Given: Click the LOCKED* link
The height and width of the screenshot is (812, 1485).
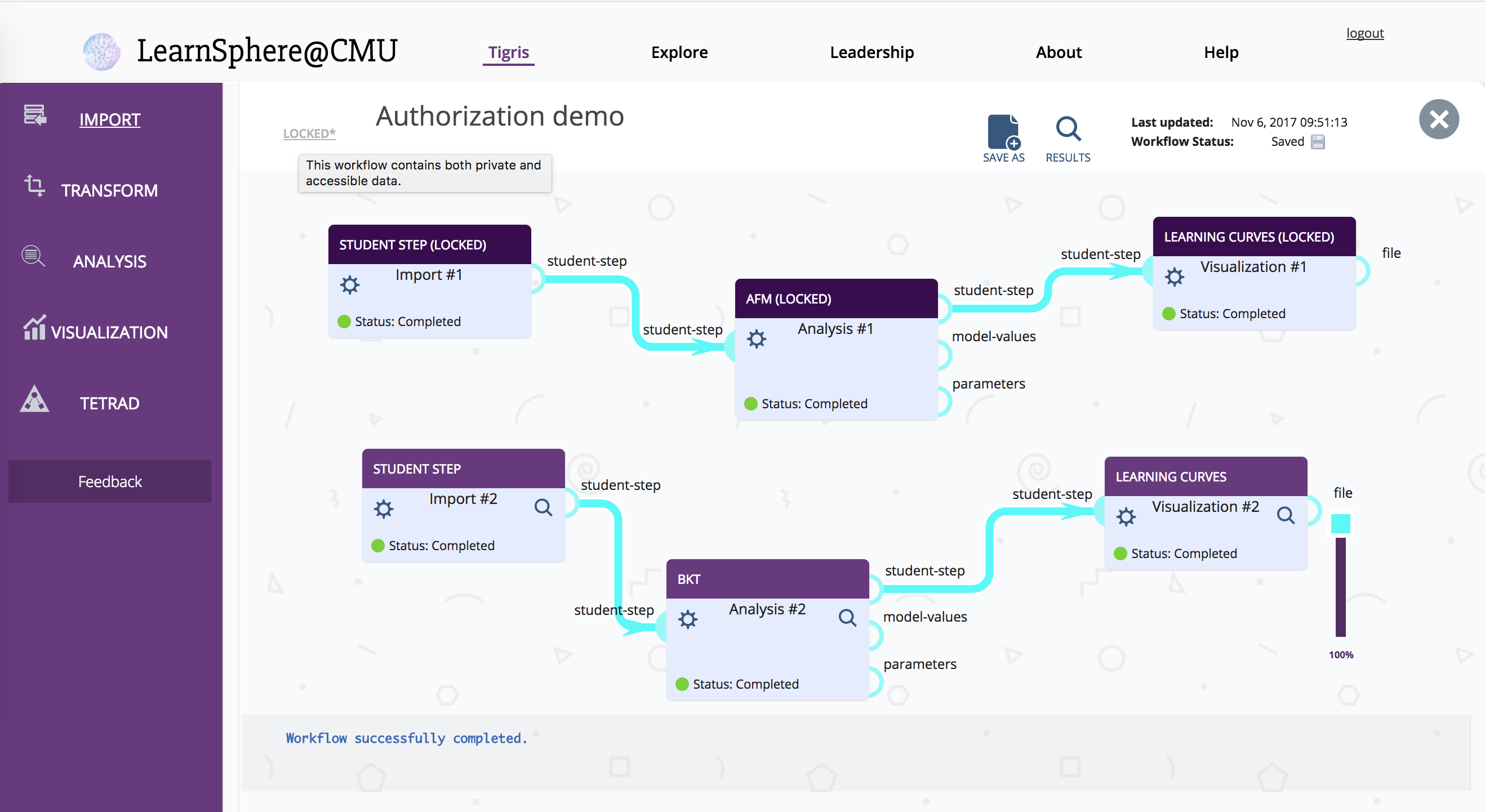Looking at the screenshot, I should coord(309,133).
